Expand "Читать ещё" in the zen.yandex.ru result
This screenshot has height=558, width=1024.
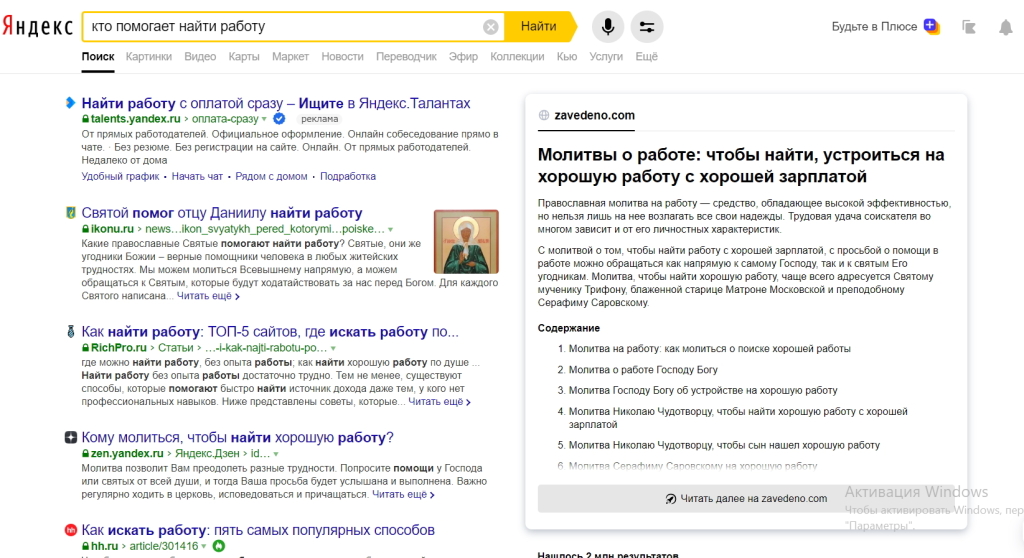click(x=403, y=494)
